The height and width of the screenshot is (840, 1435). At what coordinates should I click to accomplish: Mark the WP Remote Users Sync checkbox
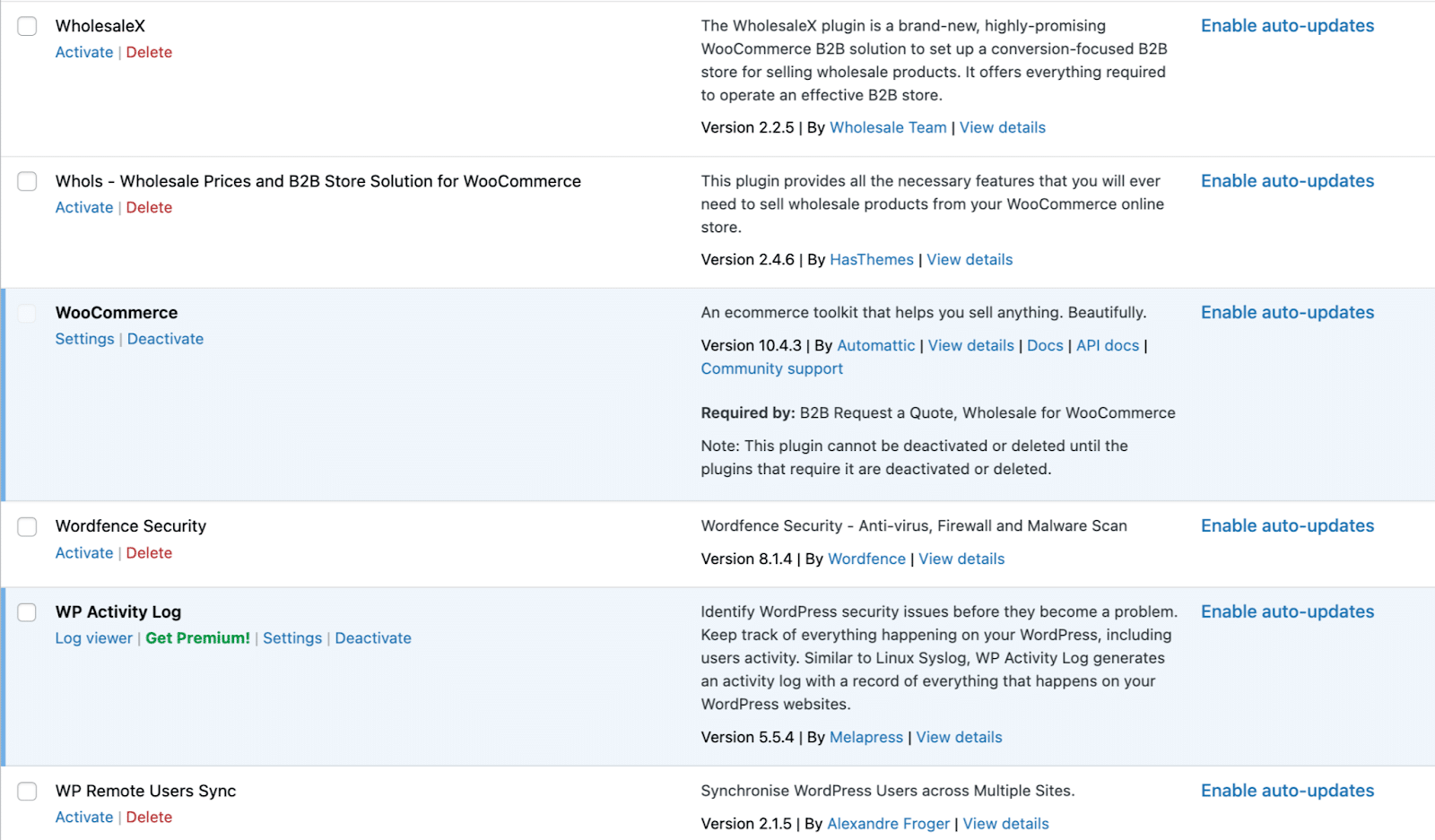[x=28, y=792]
